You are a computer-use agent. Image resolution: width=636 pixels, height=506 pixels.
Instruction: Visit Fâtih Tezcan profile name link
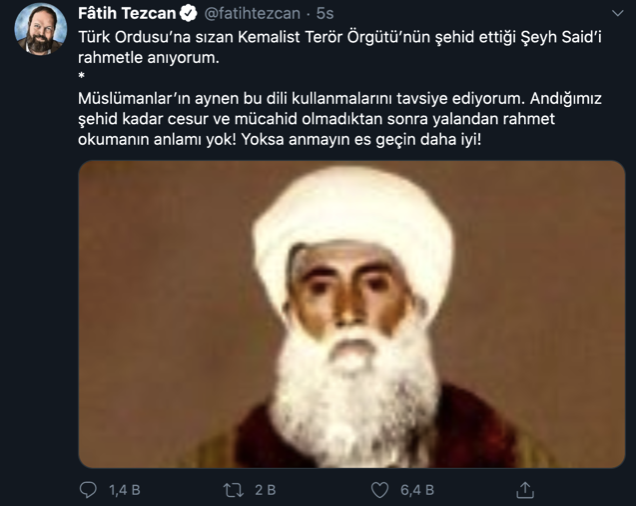pyautogui.click(x=127, y=13)
